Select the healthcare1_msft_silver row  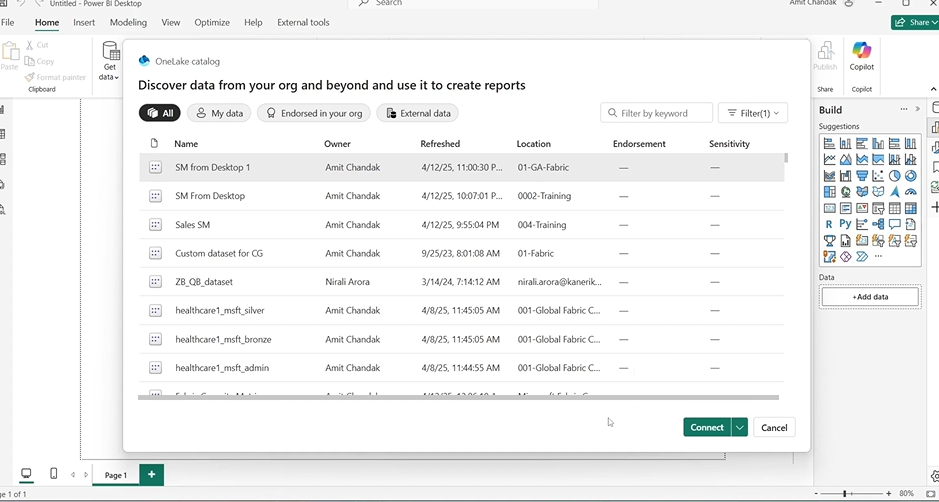click(x=462, y=310)
